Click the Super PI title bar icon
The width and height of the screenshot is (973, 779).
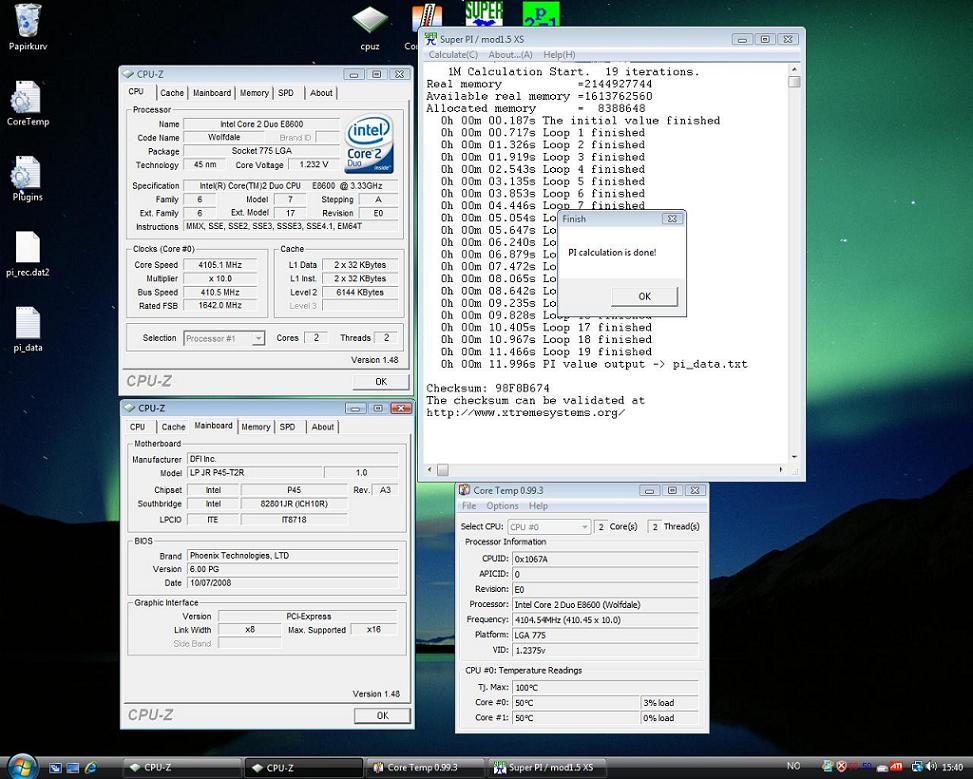click(x=431, y=39)
